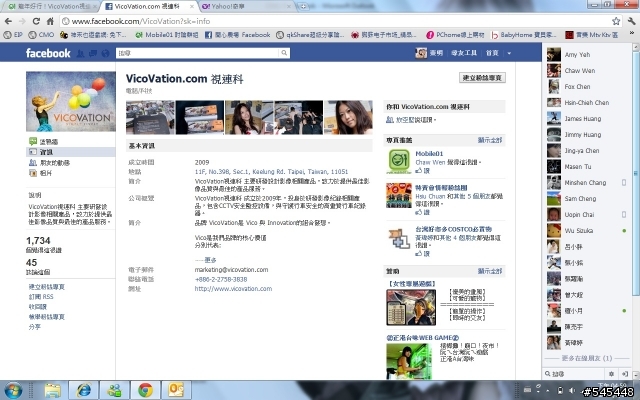The width and height of the screenshot is (640, 400).
Task: Open the chat settings gear icon
Action: click(x=611, y=373)
